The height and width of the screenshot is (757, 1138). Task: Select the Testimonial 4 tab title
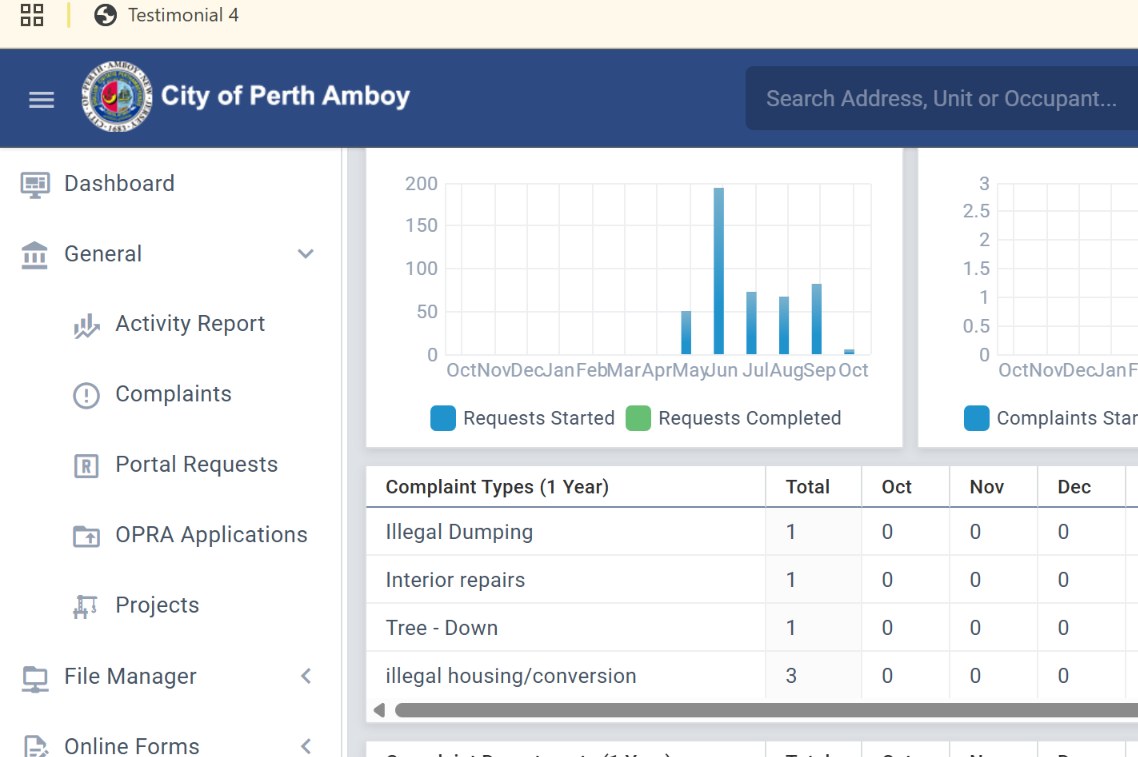[x=183, y=15]
